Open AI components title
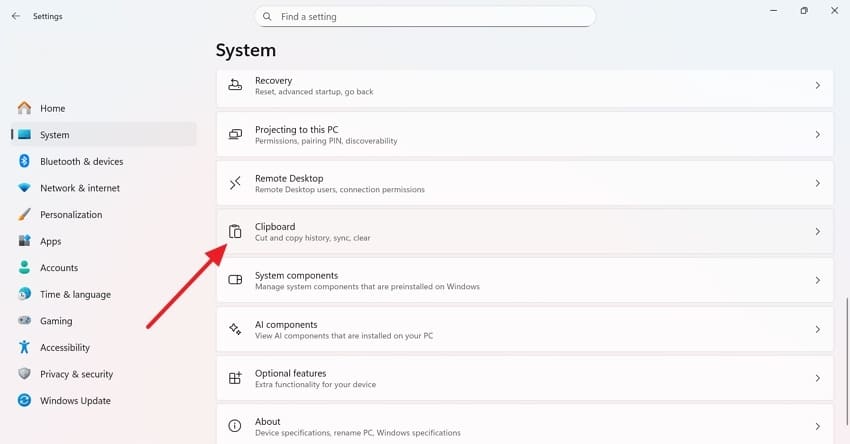This screenshot has height=444, width=850. [x=286, y=324]
